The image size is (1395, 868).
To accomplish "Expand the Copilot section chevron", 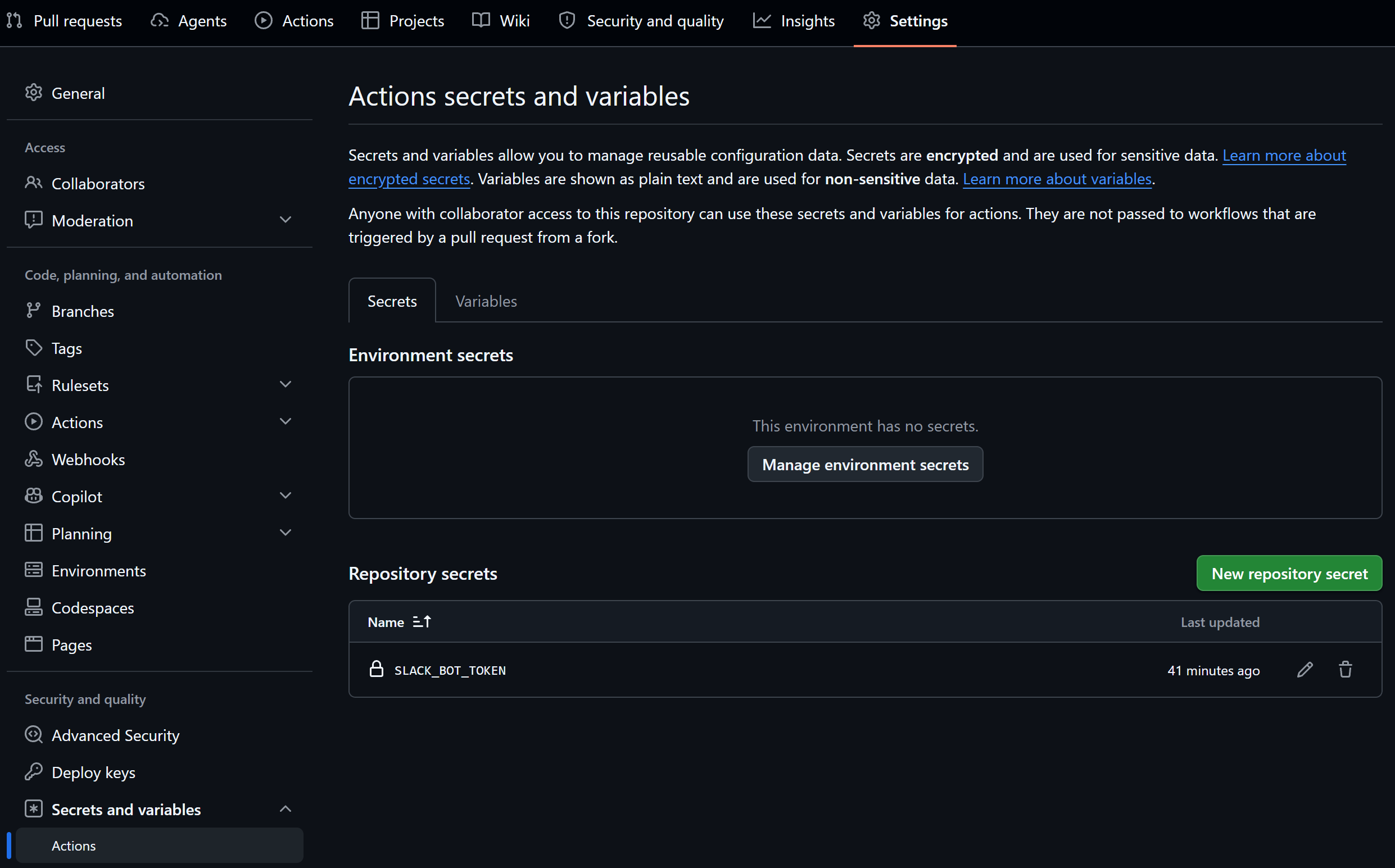I will [x=286, y=496].
